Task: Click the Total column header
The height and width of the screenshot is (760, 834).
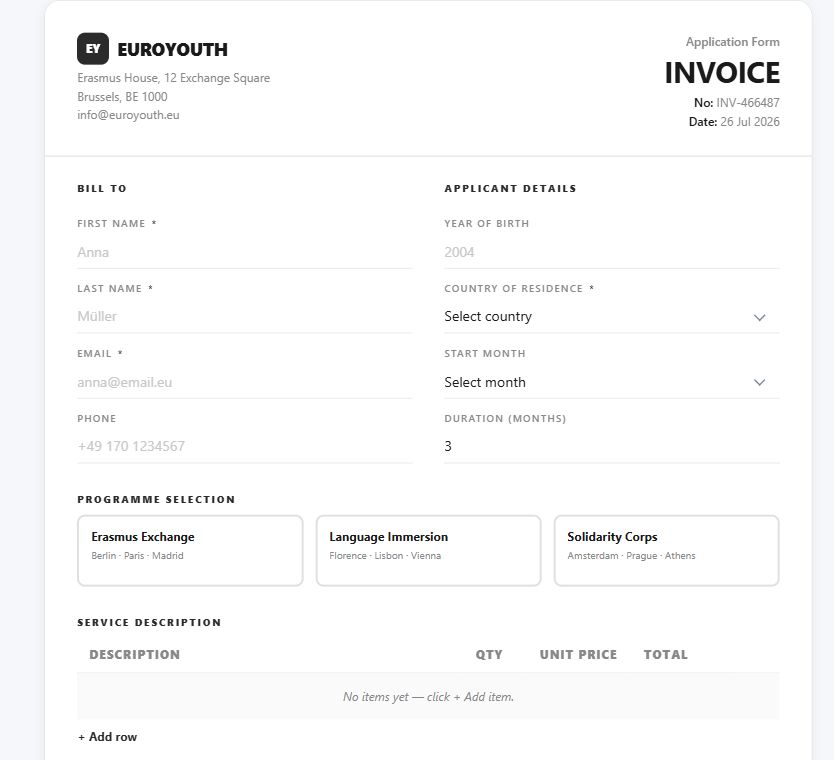Action: pos(665,655)
